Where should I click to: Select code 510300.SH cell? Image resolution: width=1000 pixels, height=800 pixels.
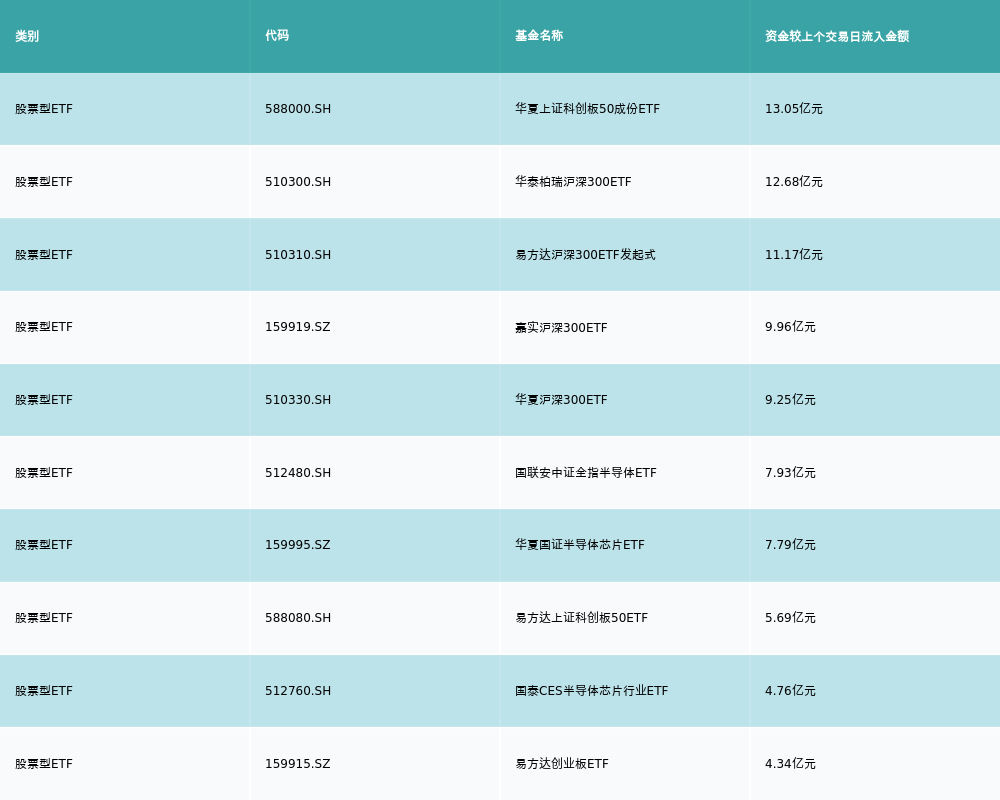click(x=298, y=182)
